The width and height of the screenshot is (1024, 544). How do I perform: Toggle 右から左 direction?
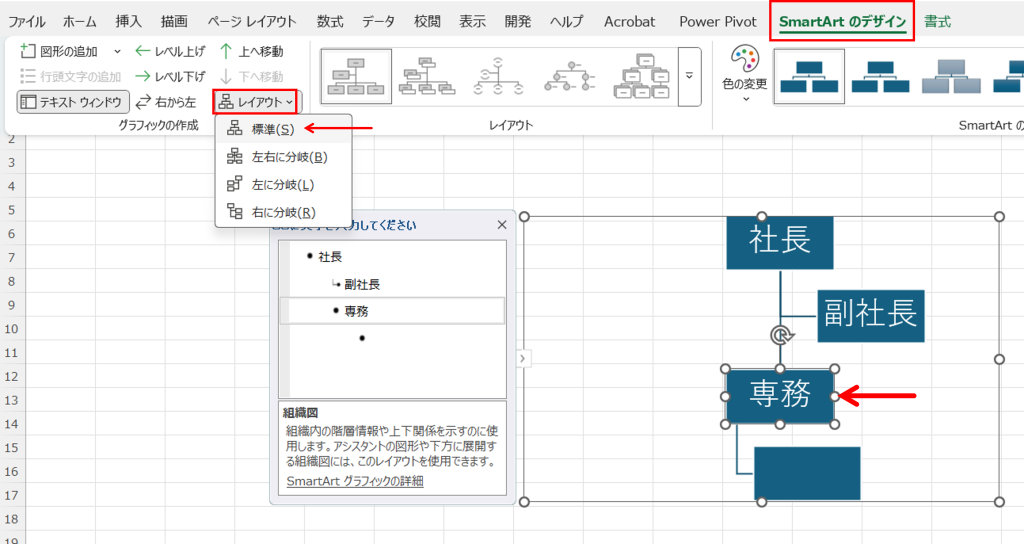[166, 101]
